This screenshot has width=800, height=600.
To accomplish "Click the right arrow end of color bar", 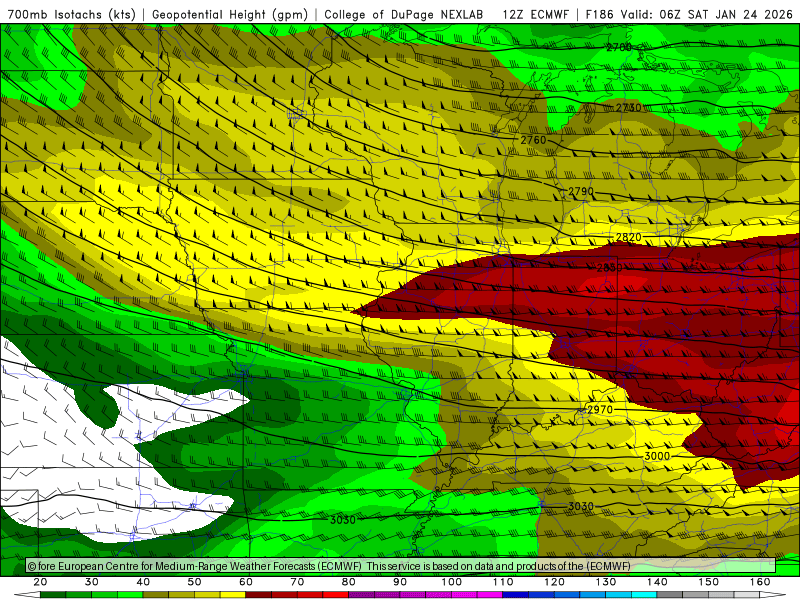I will (x=773, y=595).
